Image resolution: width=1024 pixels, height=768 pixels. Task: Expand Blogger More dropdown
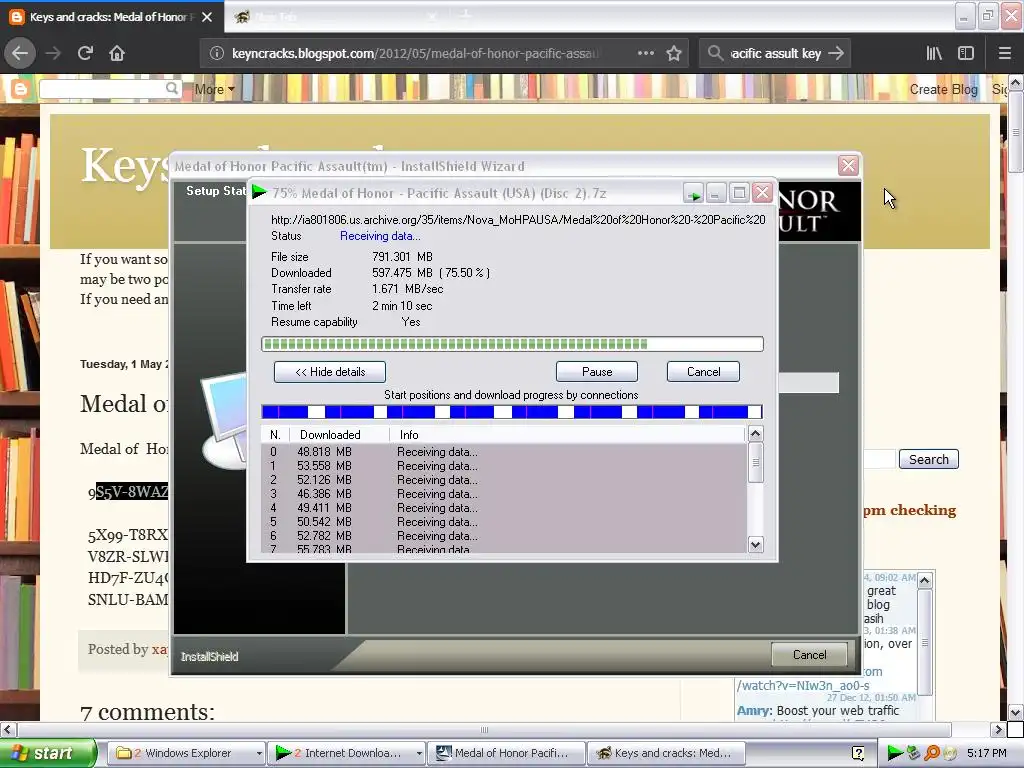pos(214,89)
